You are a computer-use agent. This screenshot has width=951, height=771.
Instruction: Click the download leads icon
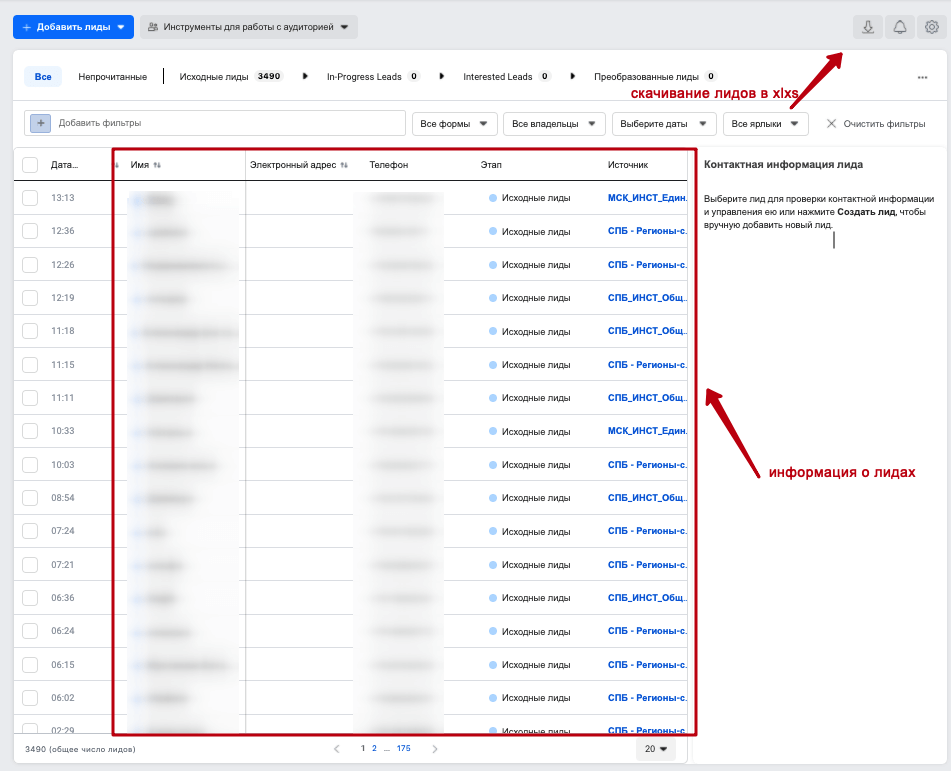[867, 27]
